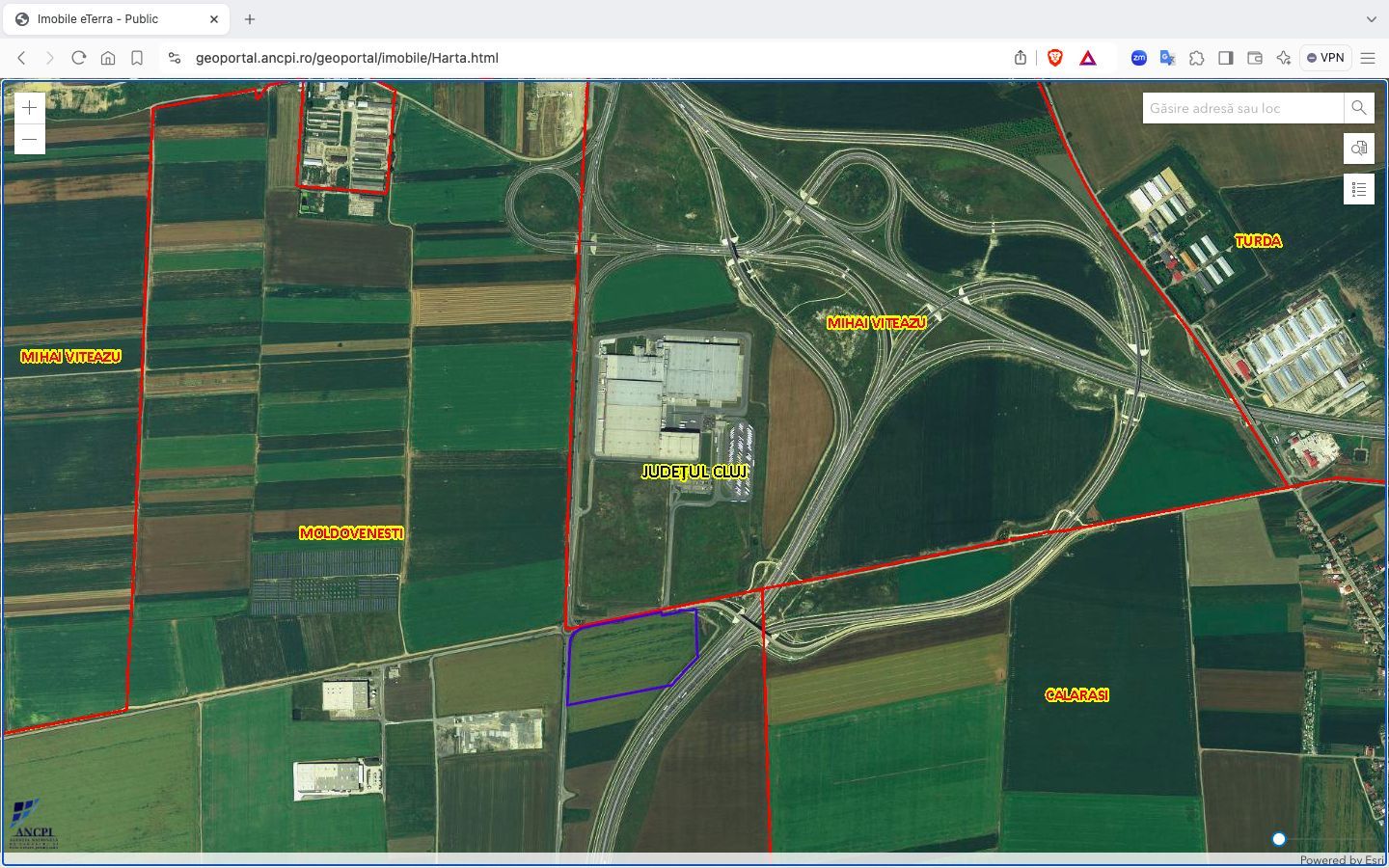Zoom in using the plus icon
Screen dimensions: 1389x868
(x=29, y=106)
